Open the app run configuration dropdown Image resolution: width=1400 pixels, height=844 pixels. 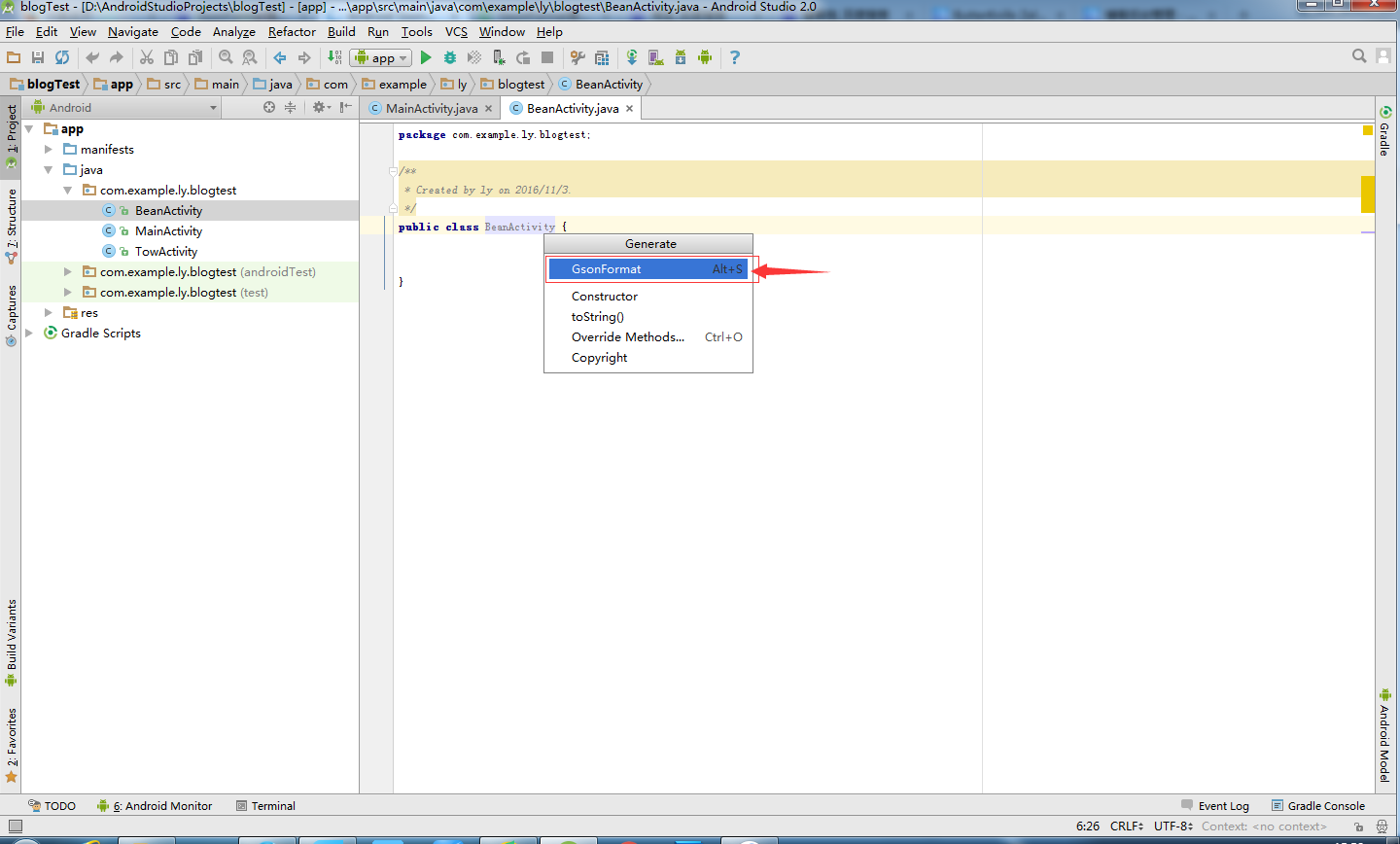[381, 57]
